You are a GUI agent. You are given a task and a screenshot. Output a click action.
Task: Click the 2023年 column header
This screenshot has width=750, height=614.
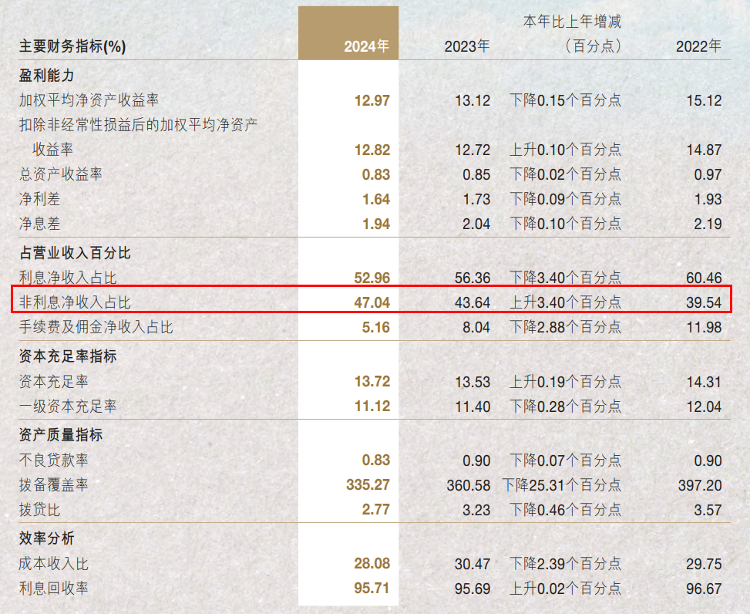[x=468, y=47]
